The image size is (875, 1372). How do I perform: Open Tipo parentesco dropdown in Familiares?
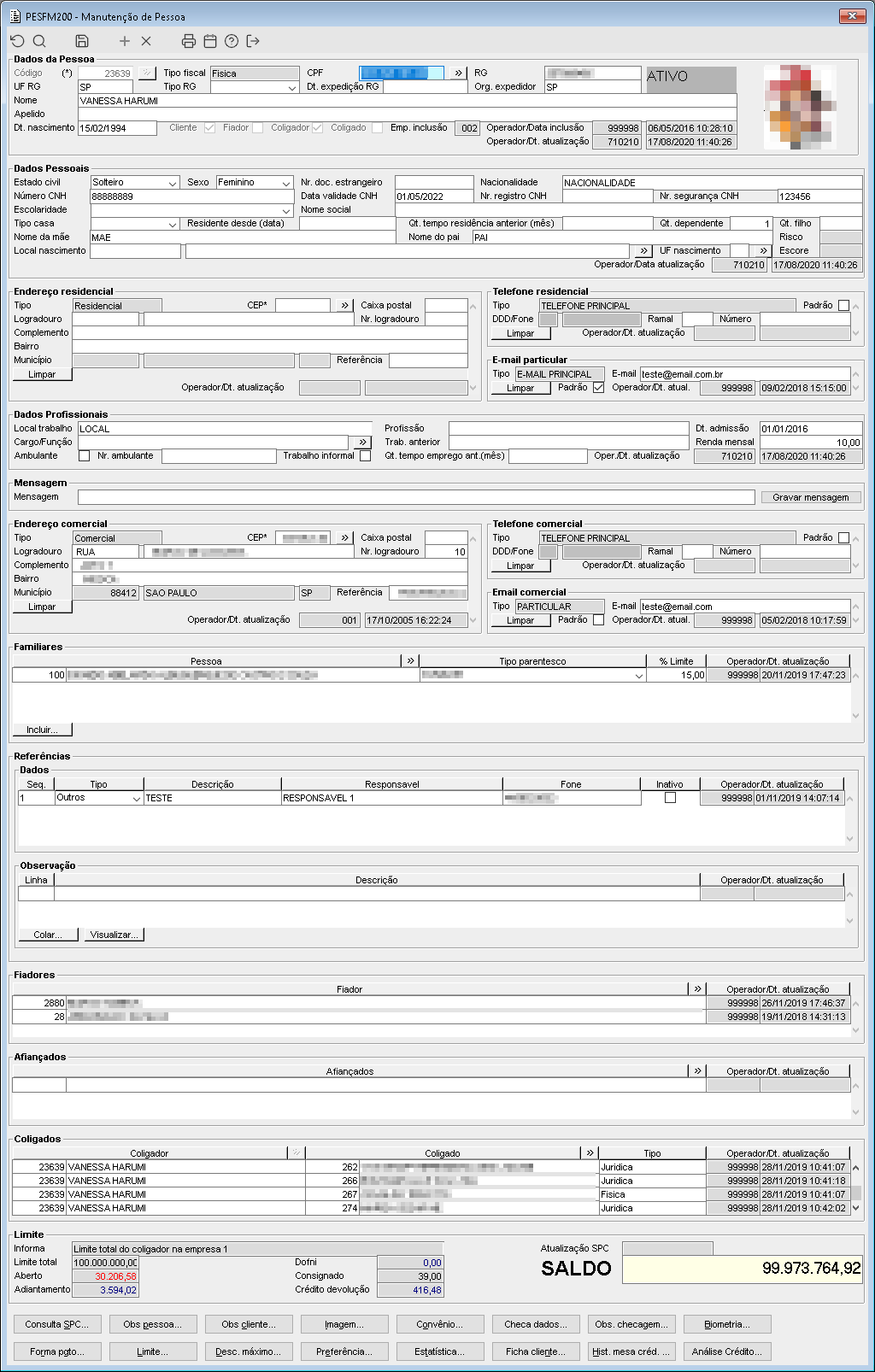pos(638,676)
